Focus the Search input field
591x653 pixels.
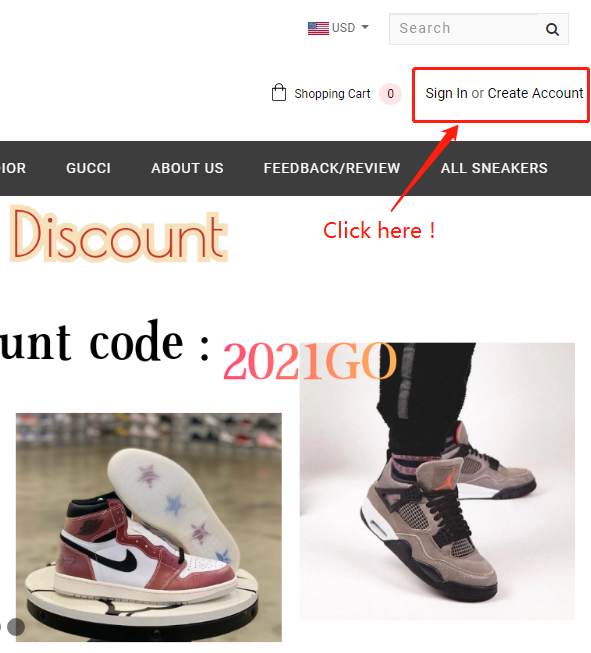point(464,29)
